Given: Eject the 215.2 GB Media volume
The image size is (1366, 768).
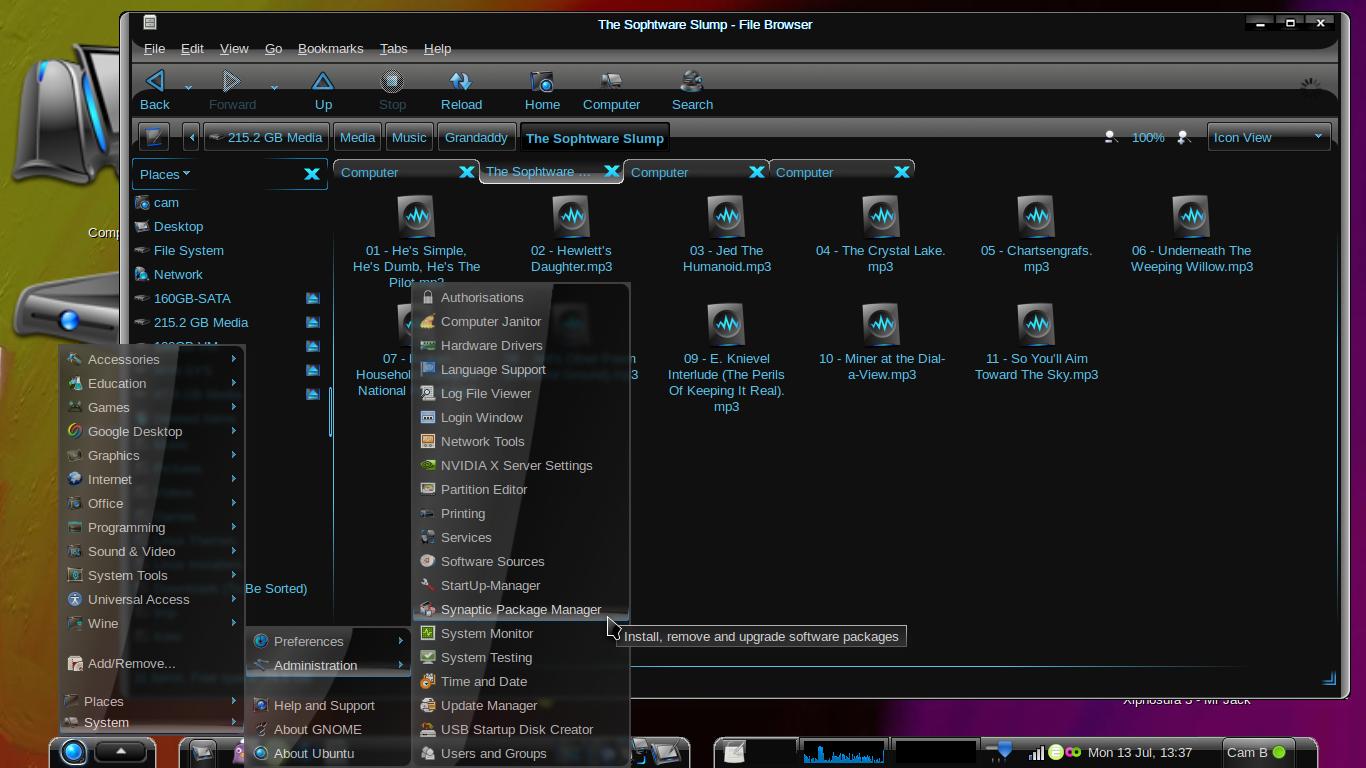Looking at the screenshot, I should 312,322.
